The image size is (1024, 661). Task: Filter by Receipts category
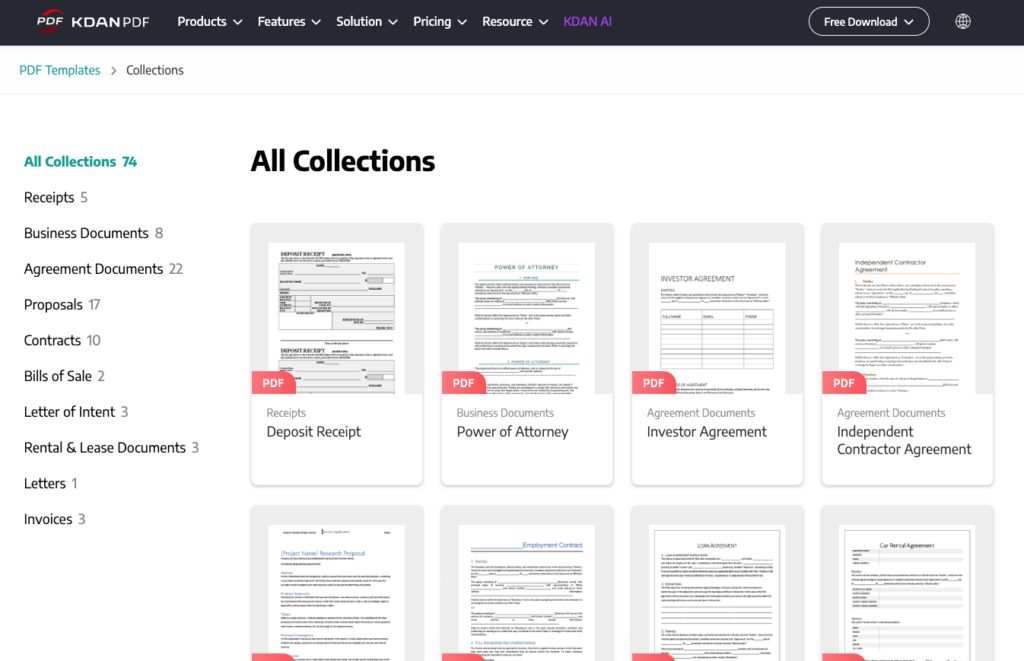(56, 197)
